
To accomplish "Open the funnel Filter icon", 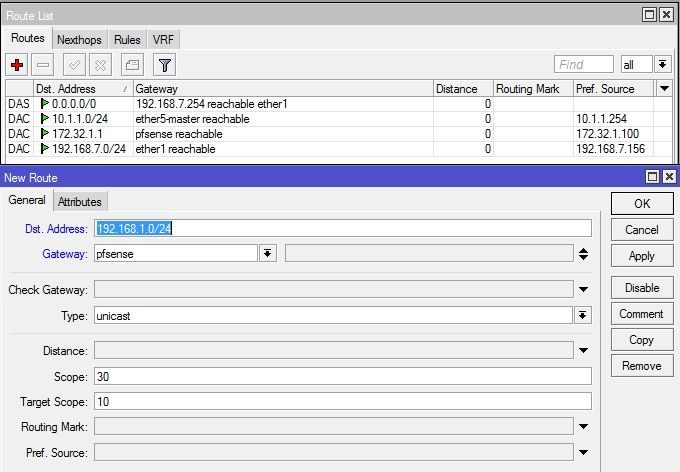I will 164,65.
